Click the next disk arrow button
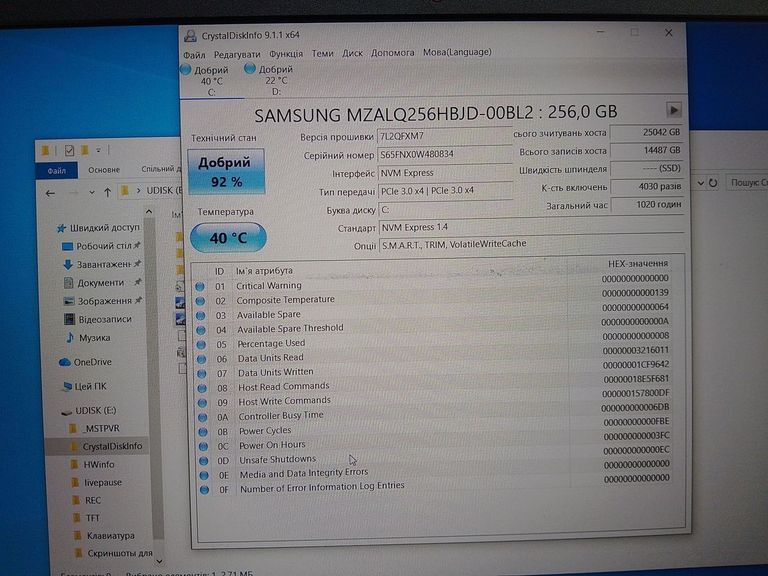This screenshot has width=768, height=576. (674, 110)
